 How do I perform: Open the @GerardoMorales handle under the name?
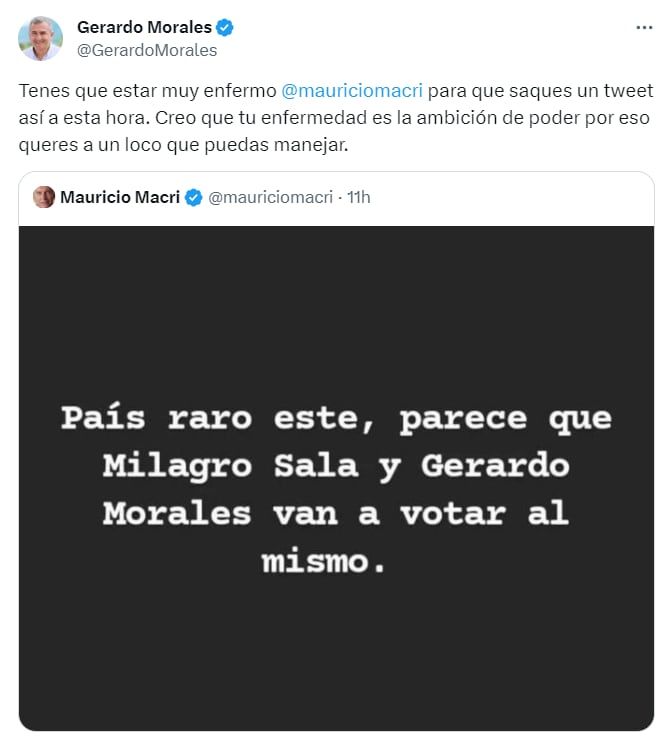click(146, 50)
